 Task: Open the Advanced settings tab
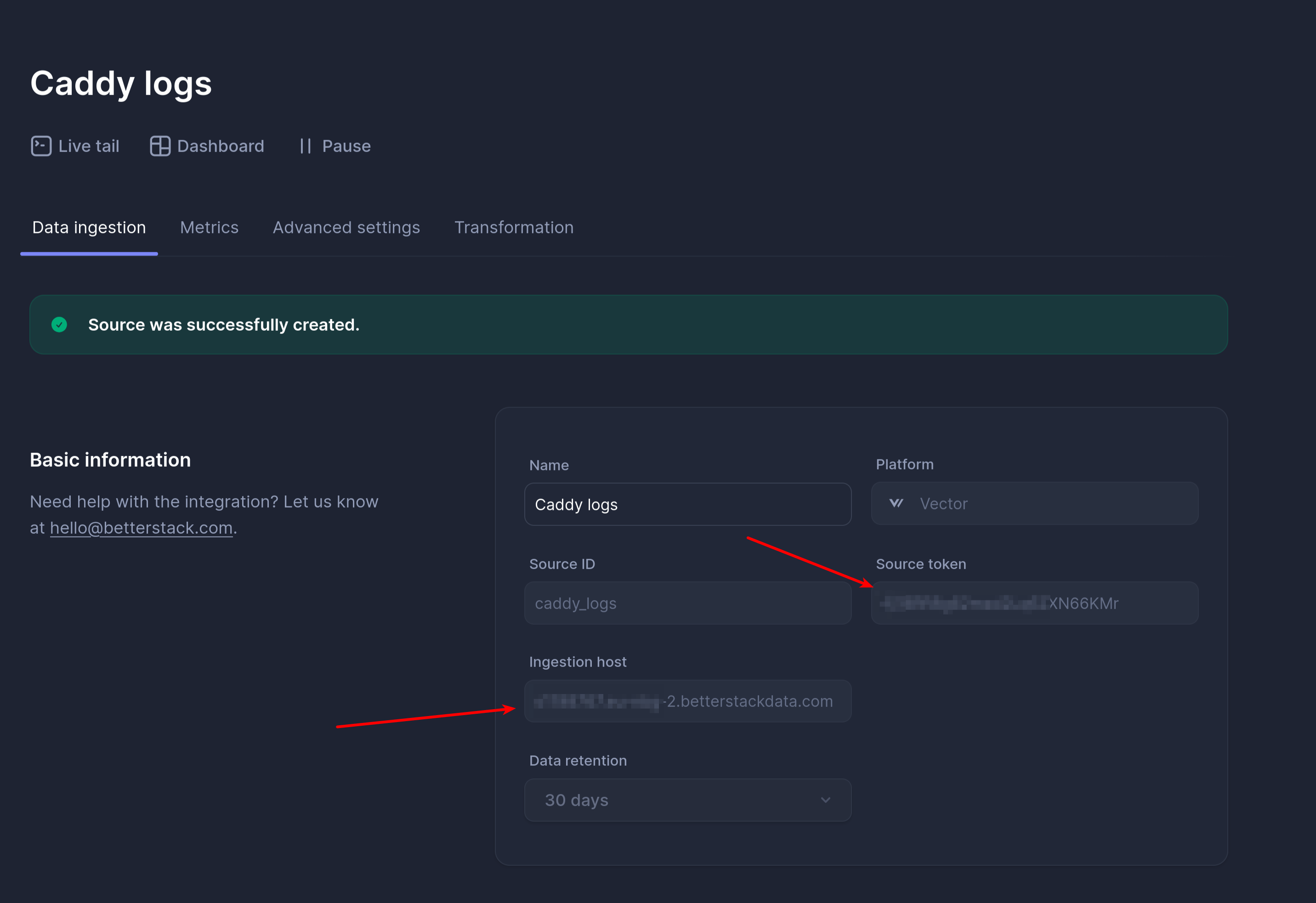point(346,228)
